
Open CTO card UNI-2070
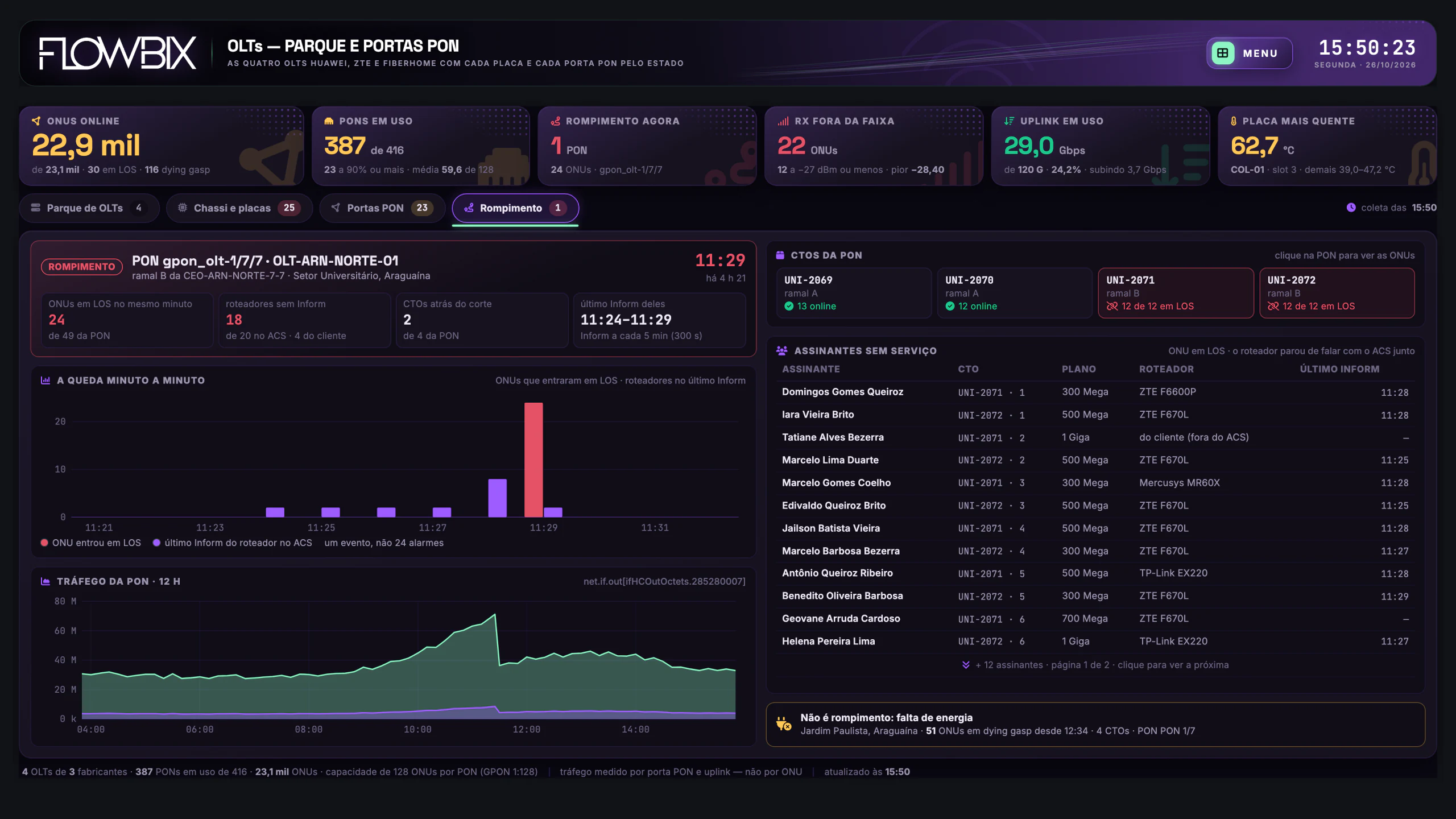(1015, 293)
